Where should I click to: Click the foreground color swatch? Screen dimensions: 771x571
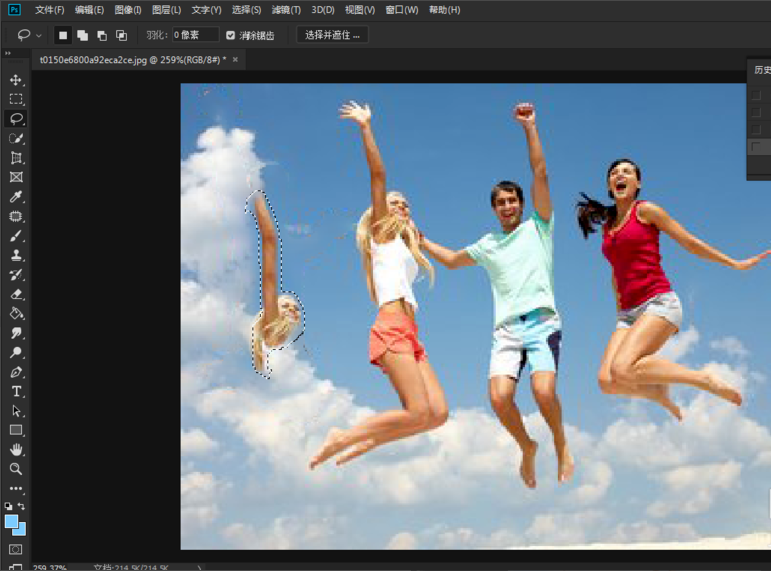click(12, 522)
